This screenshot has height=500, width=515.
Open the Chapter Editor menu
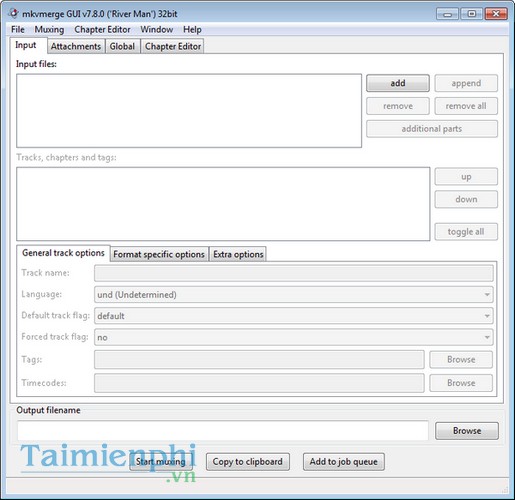[102, 29]
